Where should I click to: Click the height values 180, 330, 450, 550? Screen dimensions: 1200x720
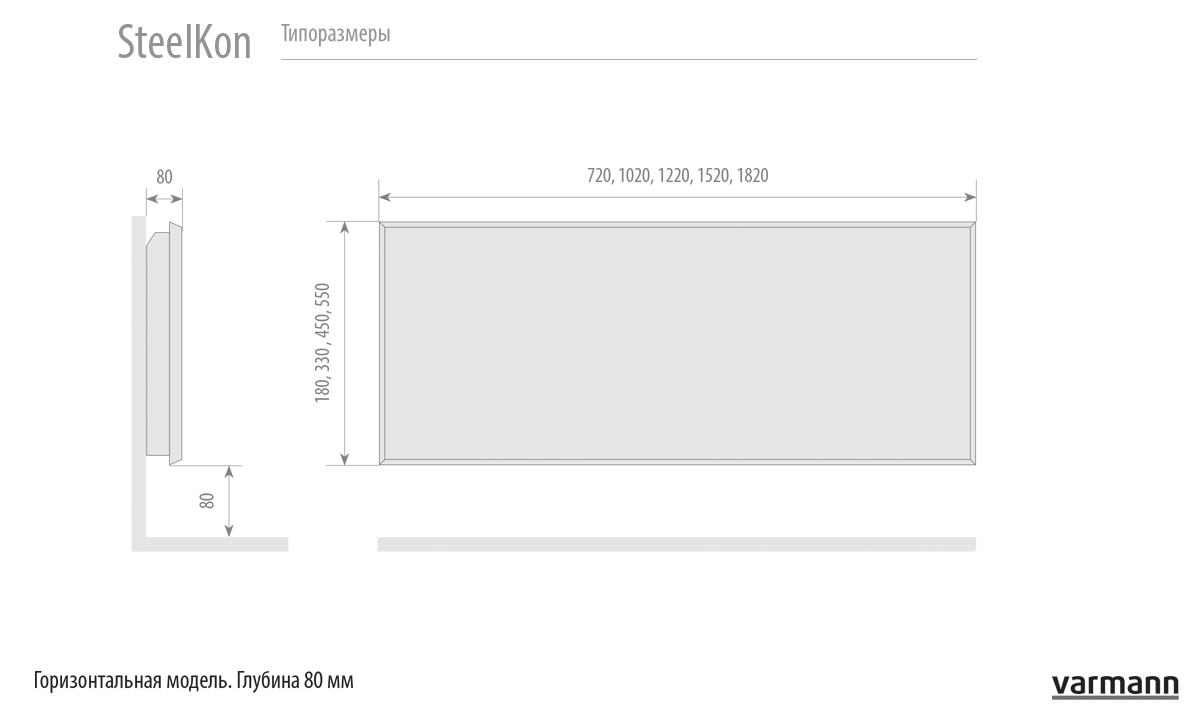click(322, 343)
